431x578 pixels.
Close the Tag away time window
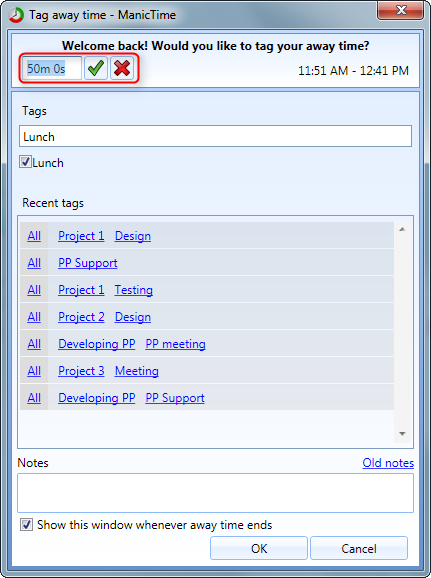pos(400,10)
